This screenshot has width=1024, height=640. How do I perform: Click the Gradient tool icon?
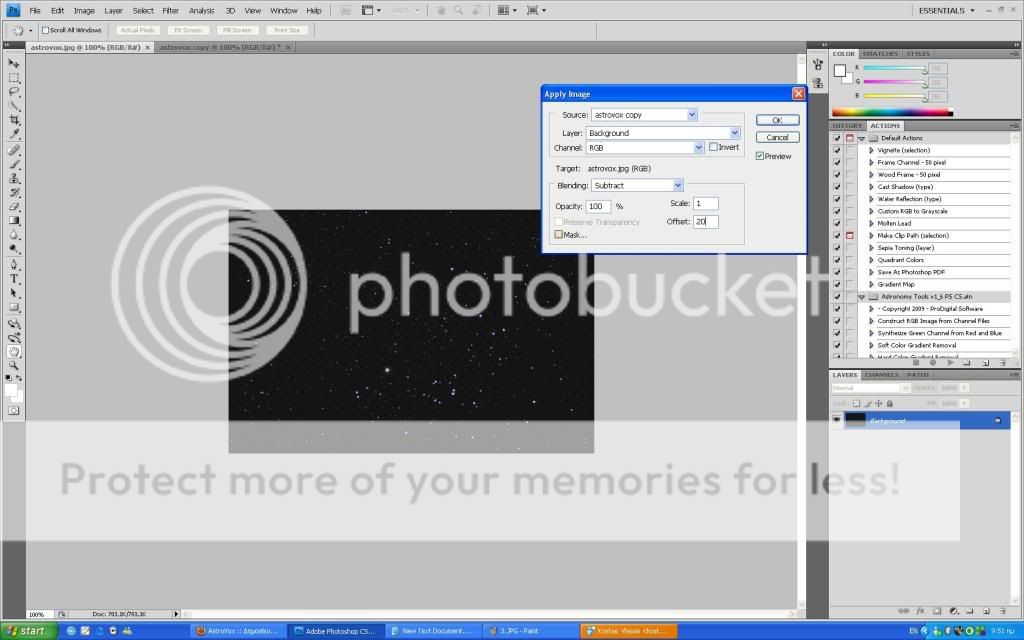tap(14, 221)
